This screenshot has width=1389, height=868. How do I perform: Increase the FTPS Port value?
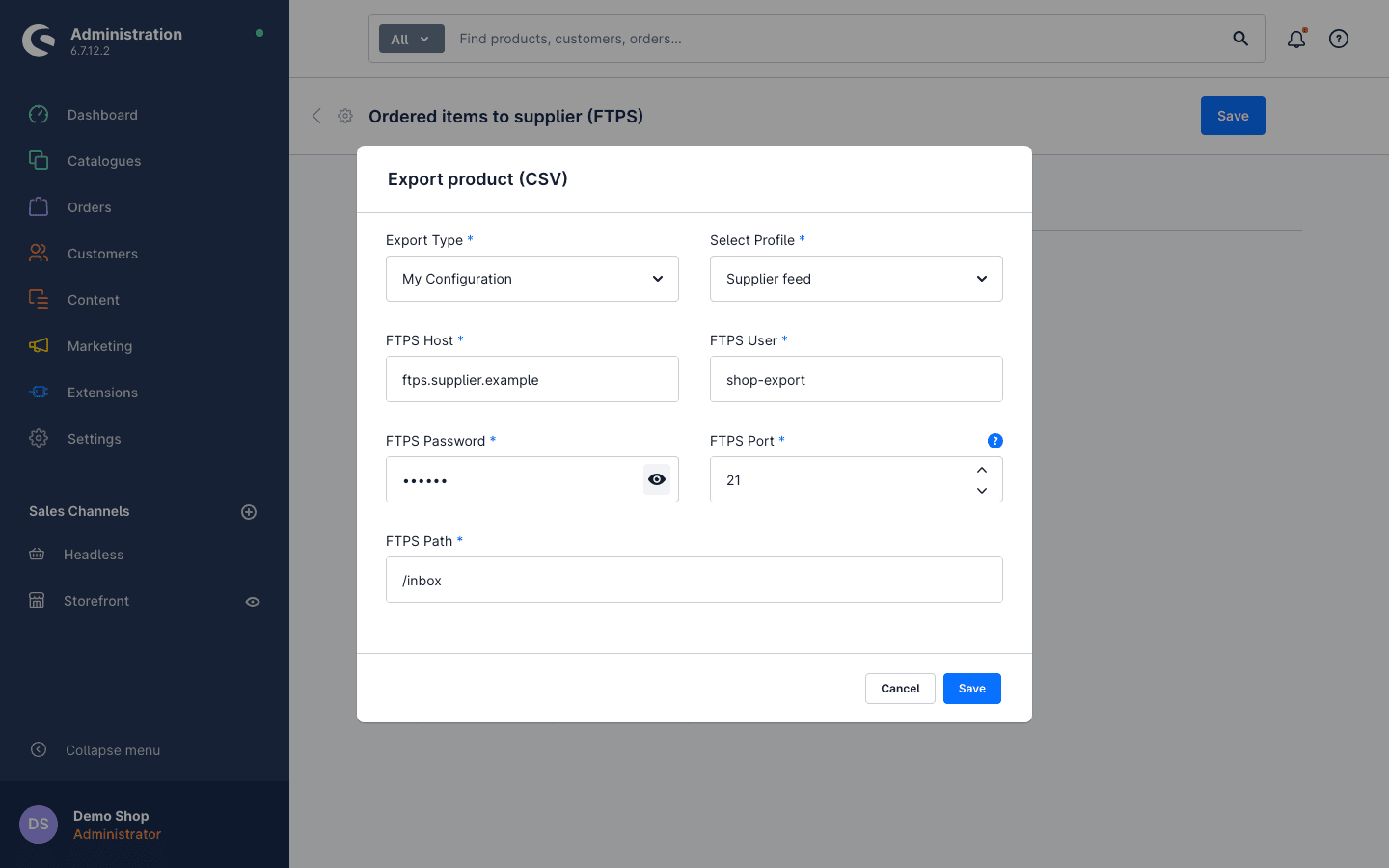click(982, 470)
